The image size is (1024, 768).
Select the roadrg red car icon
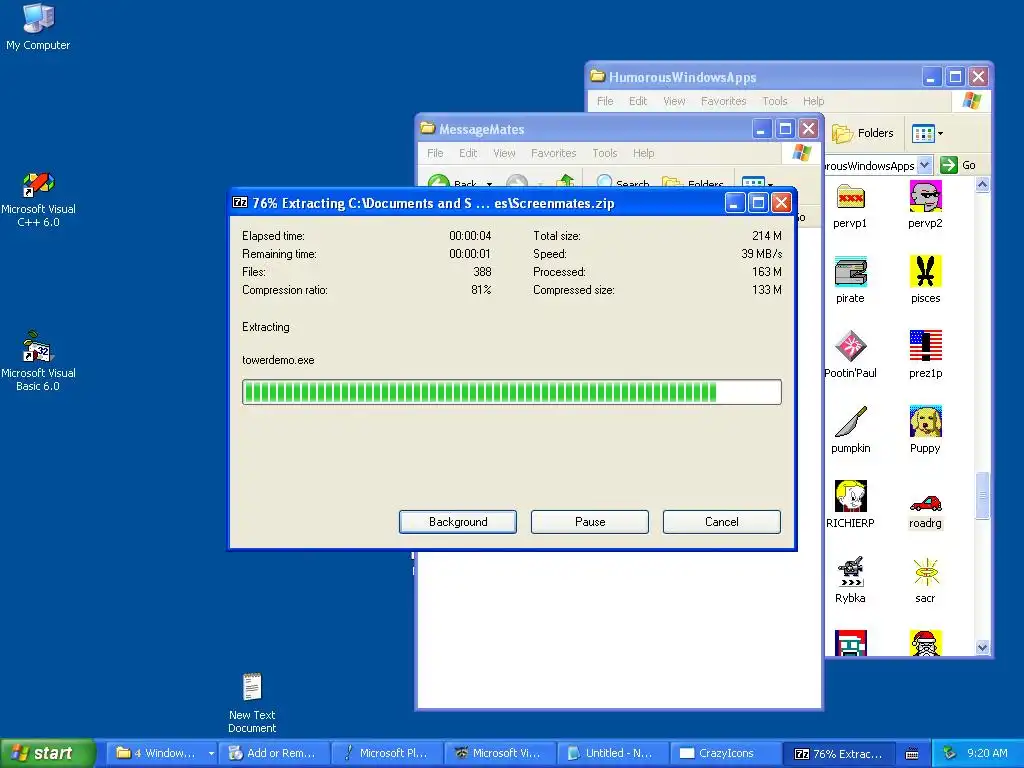(x=925, y=511)
